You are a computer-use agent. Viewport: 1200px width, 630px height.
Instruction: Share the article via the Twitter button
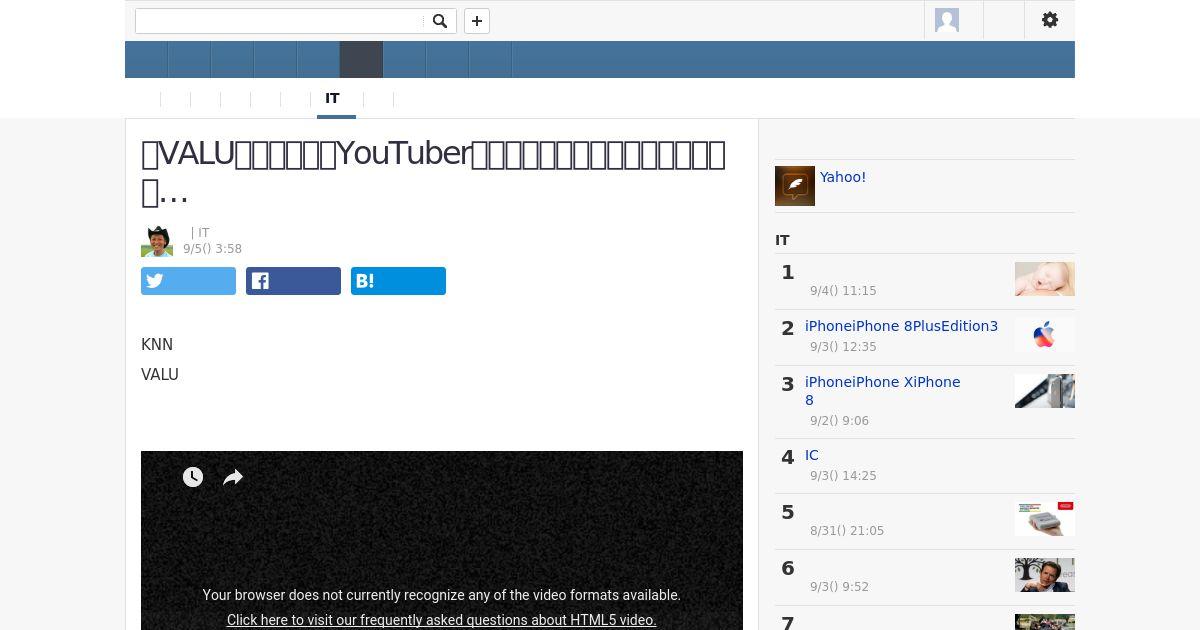pyautogui.click(x=188, y=281)
